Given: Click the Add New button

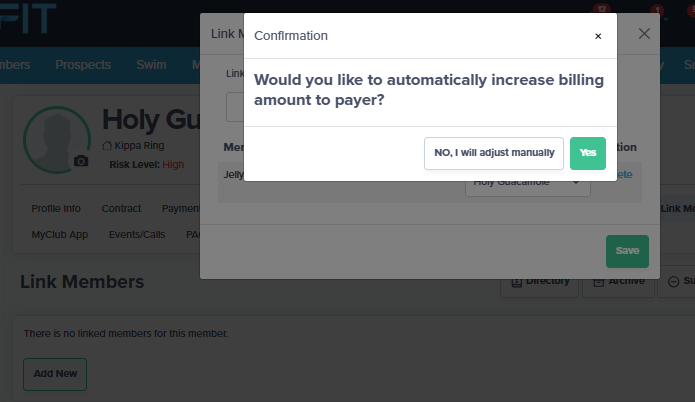Looking at the screenshot, I should 55,374.
